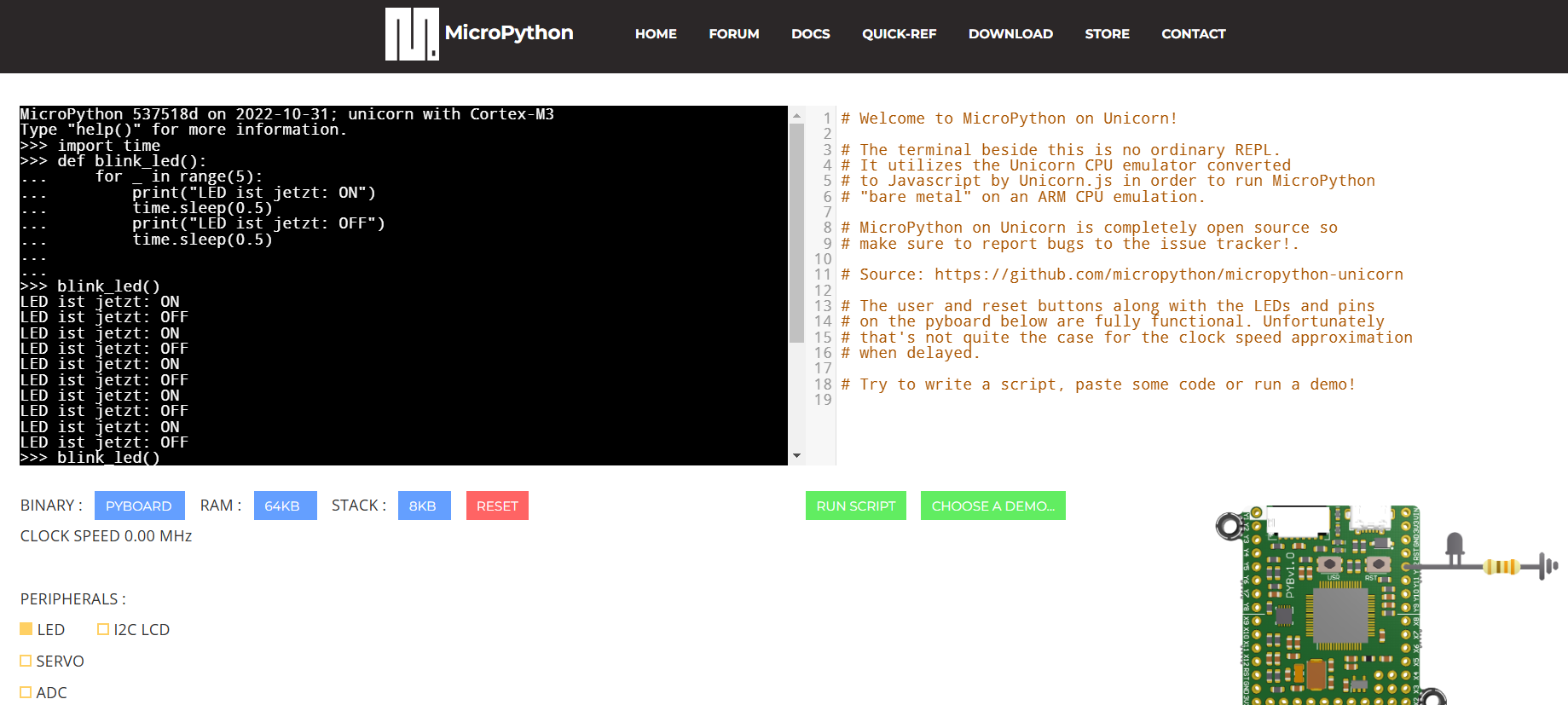Open the CONTACT page
This screenshot has width=1568, height=705.
(1194, 34)
